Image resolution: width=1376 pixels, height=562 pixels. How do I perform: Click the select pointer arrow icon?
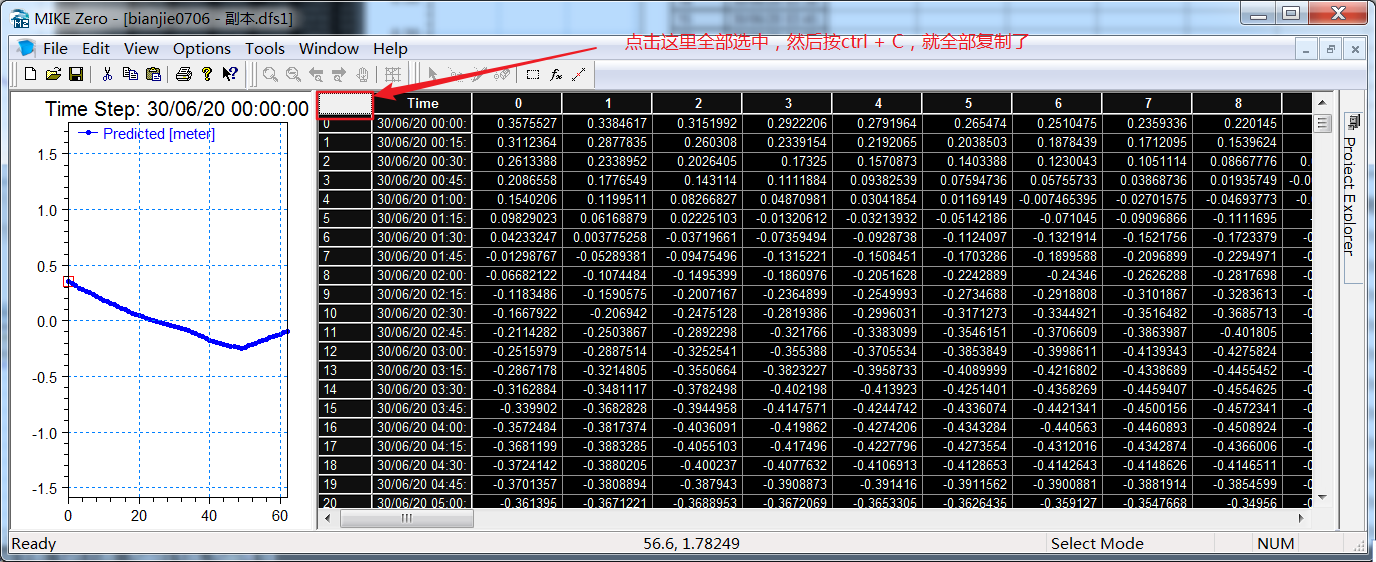433,73
